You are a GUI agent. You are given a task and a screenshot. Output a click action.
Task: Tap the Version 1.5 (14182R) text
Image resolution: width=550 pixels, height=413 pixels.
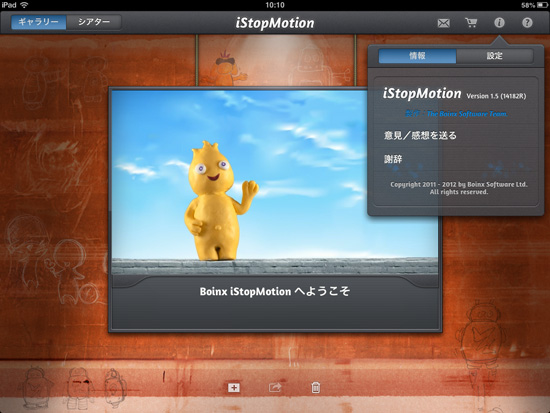point(496,96)
